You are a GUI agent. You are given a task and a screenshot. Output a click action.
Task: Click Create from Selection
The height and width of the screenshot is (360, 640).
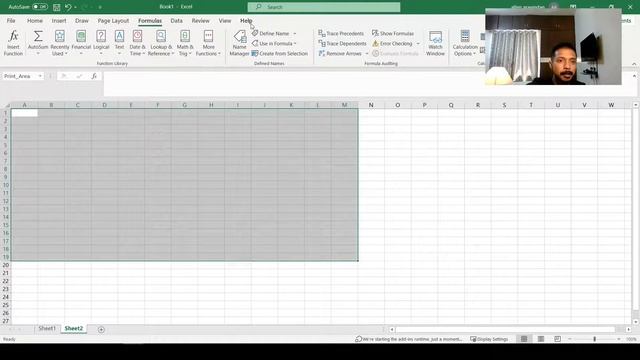(x=280, y=53)
